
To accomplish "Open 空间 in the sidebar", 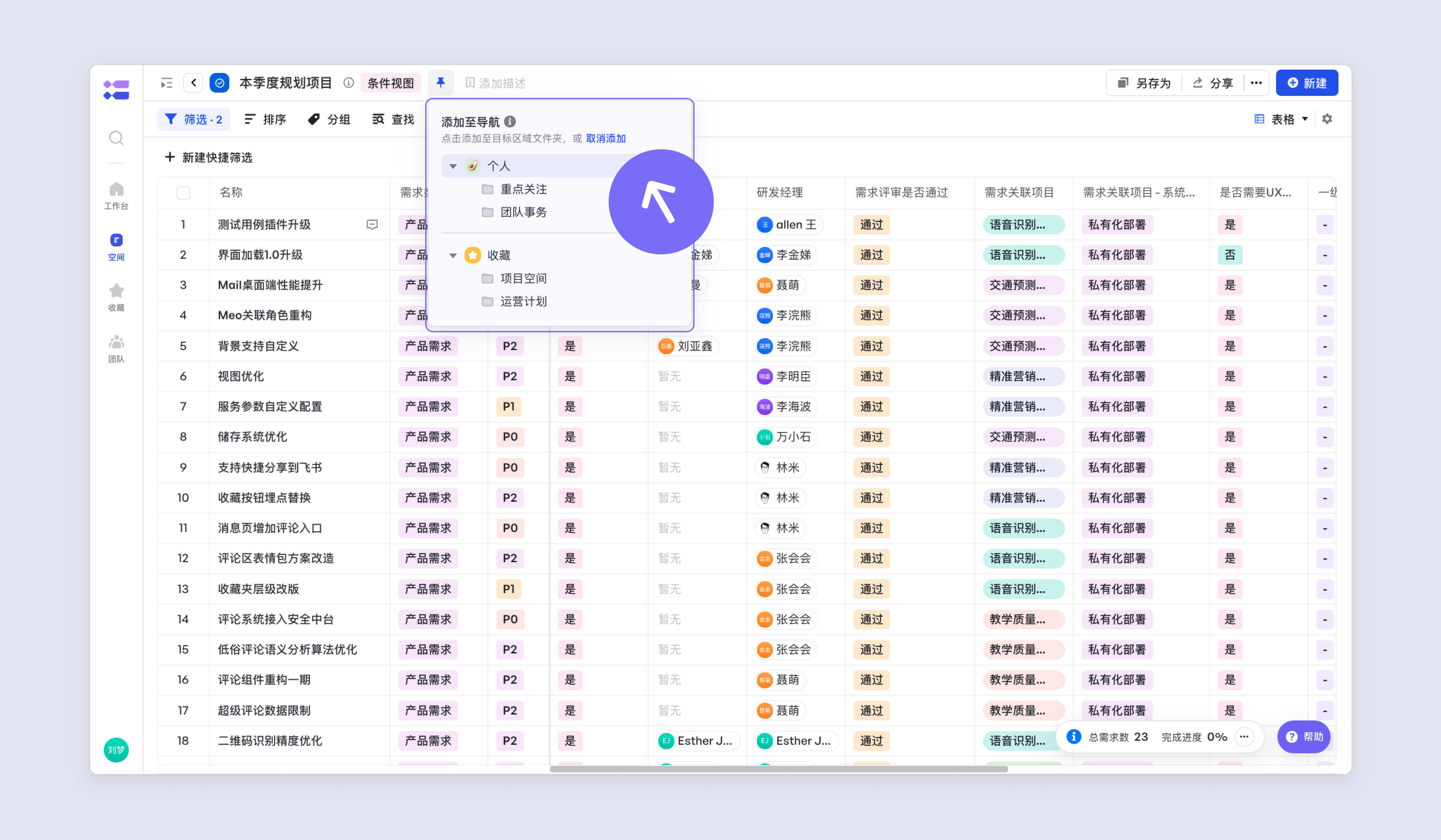I will (x=116, y=247).
